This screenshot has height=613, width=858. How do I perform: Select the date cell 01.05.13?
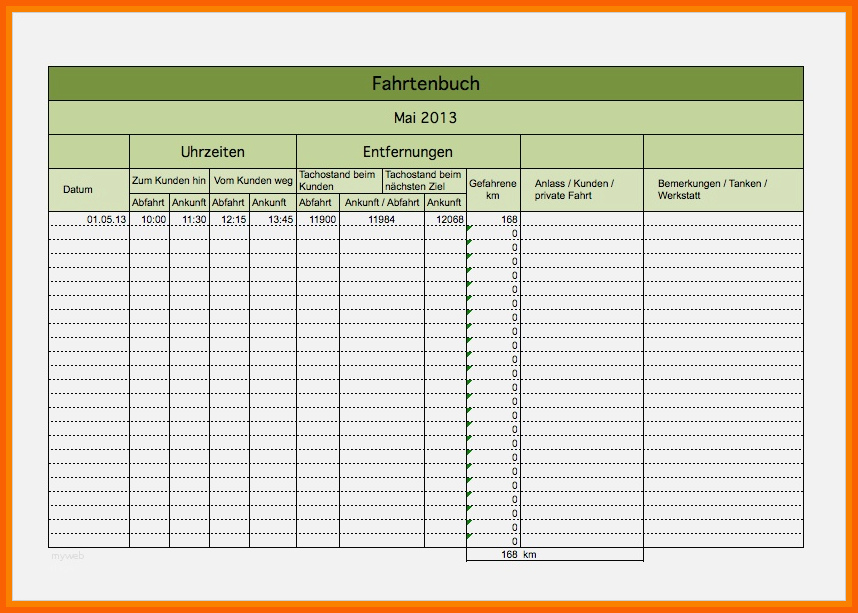tap(89, 219)
